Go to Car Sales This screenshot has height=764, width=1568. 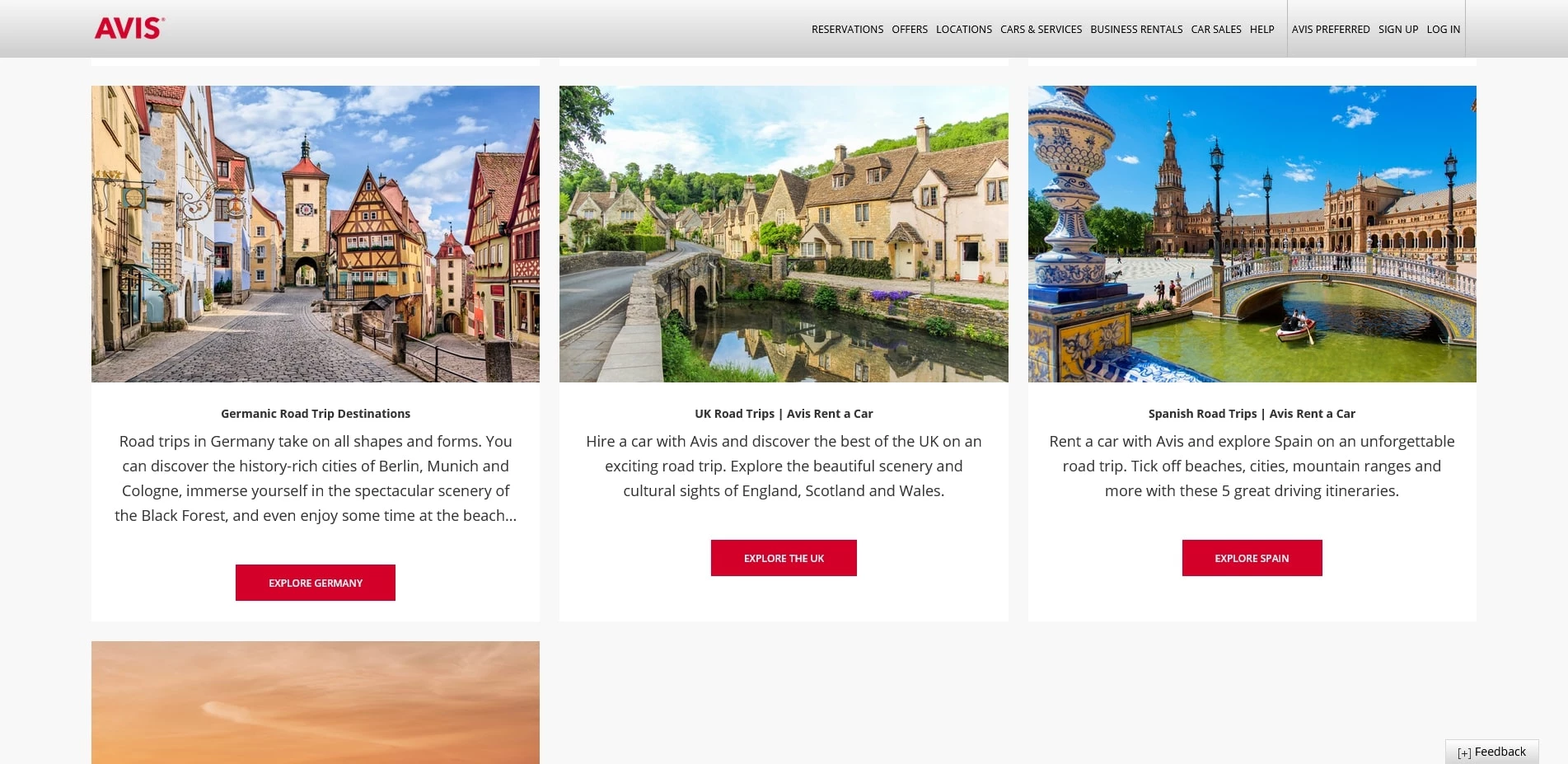click(1216, 30)
